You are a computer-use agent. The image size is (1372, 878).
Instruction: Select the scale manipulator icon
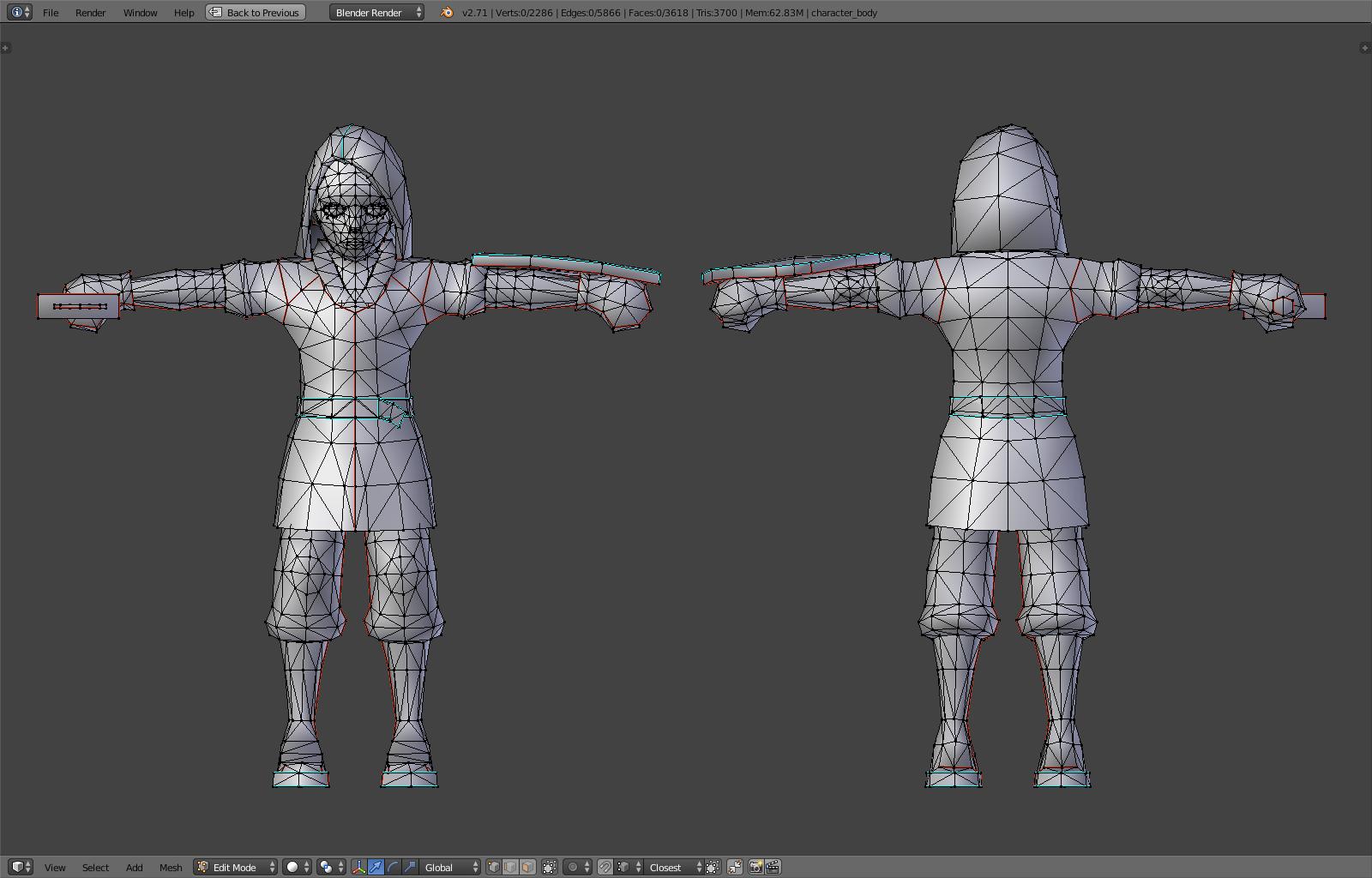coord(410,867)
